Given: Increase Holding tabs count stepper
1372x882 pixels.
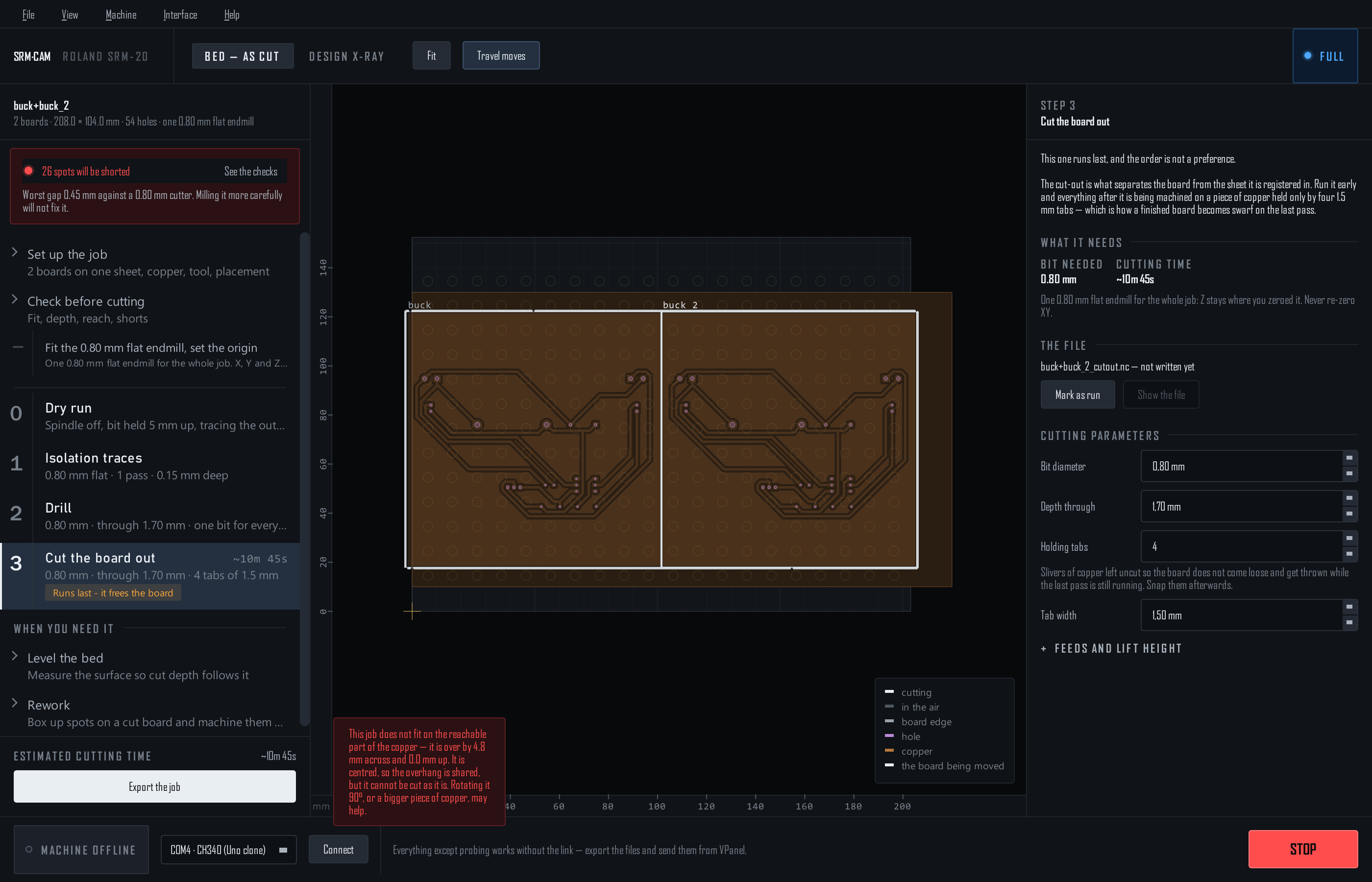Looking at the screenshot, I should [1349, 539].
